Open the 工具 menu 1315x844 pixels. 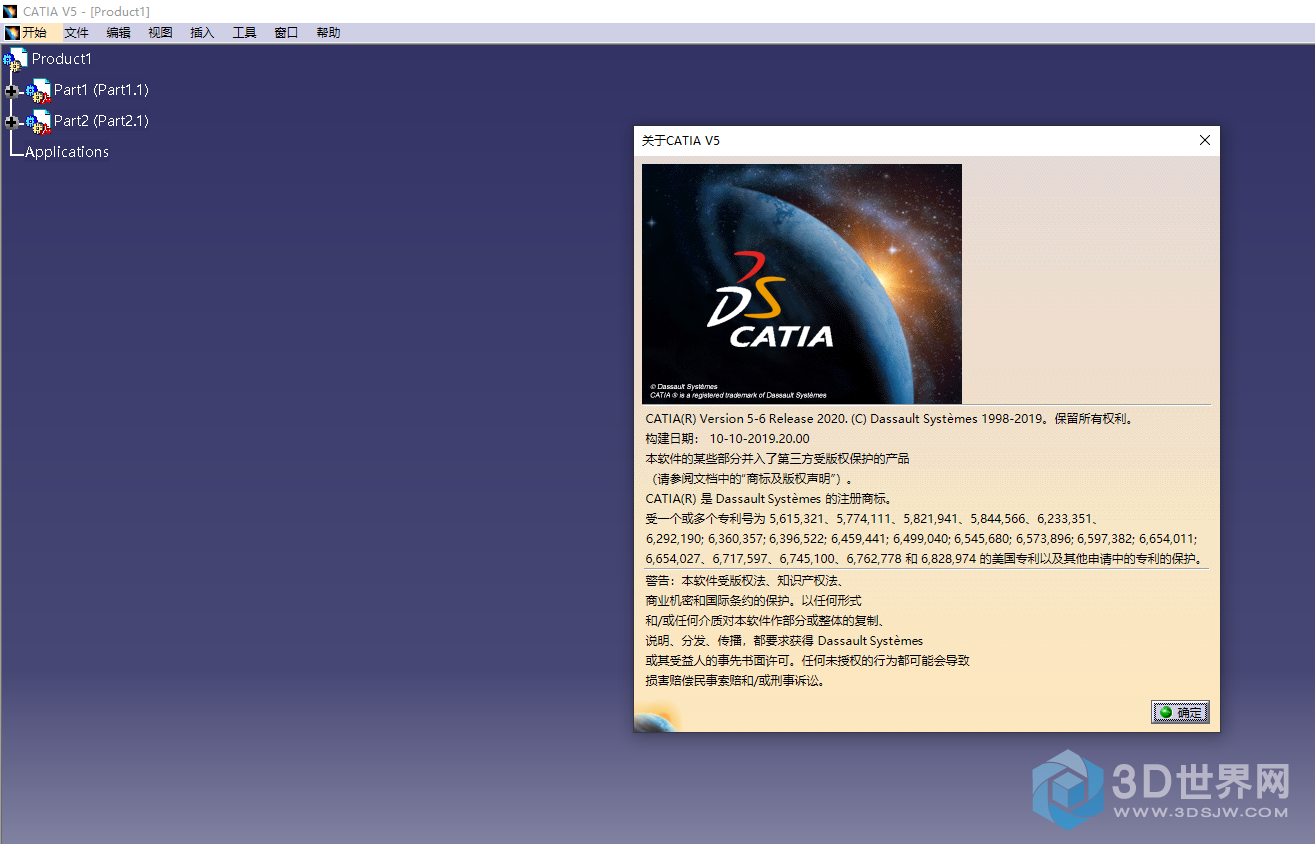point(244,33)
